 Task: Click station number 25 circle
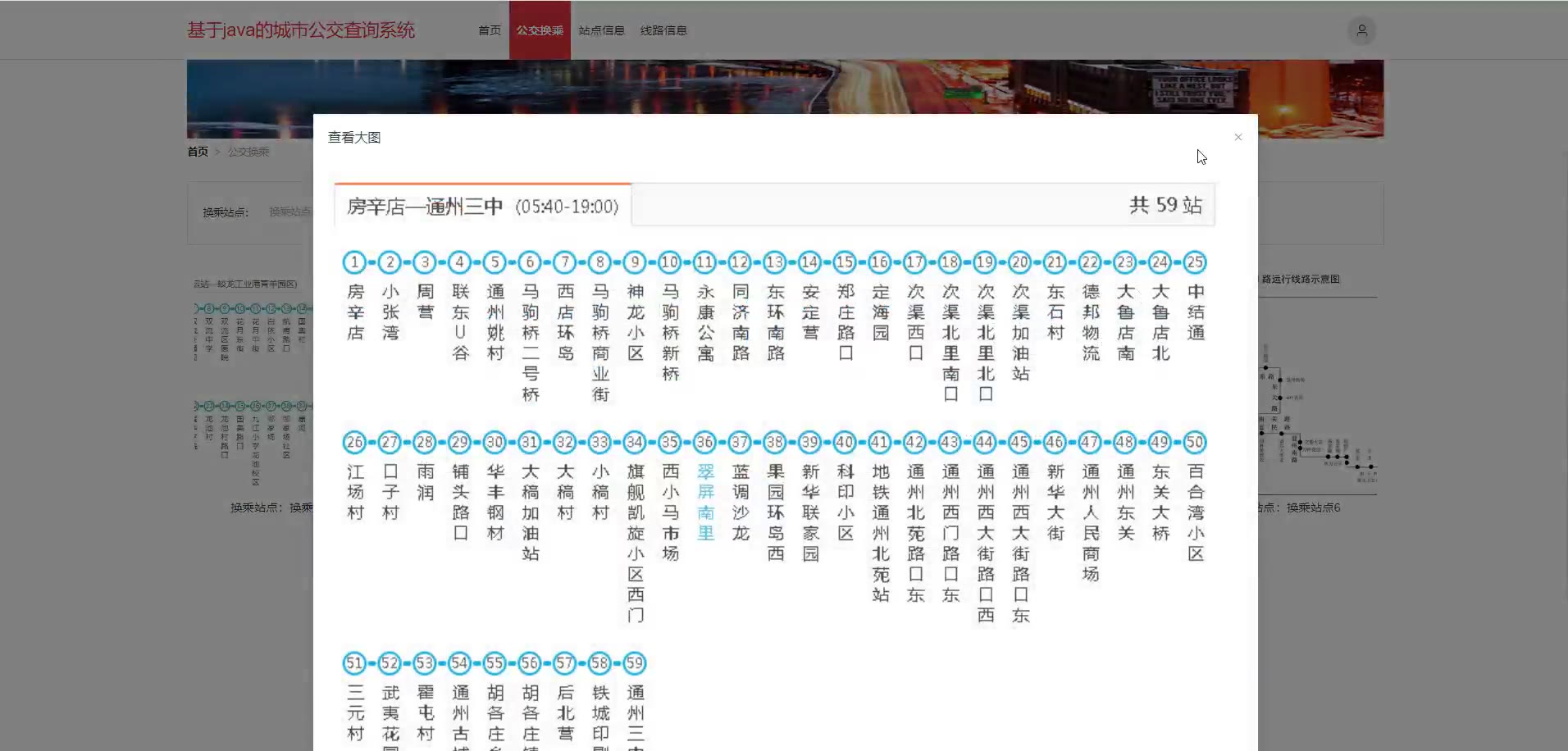tap(1195, 262)
